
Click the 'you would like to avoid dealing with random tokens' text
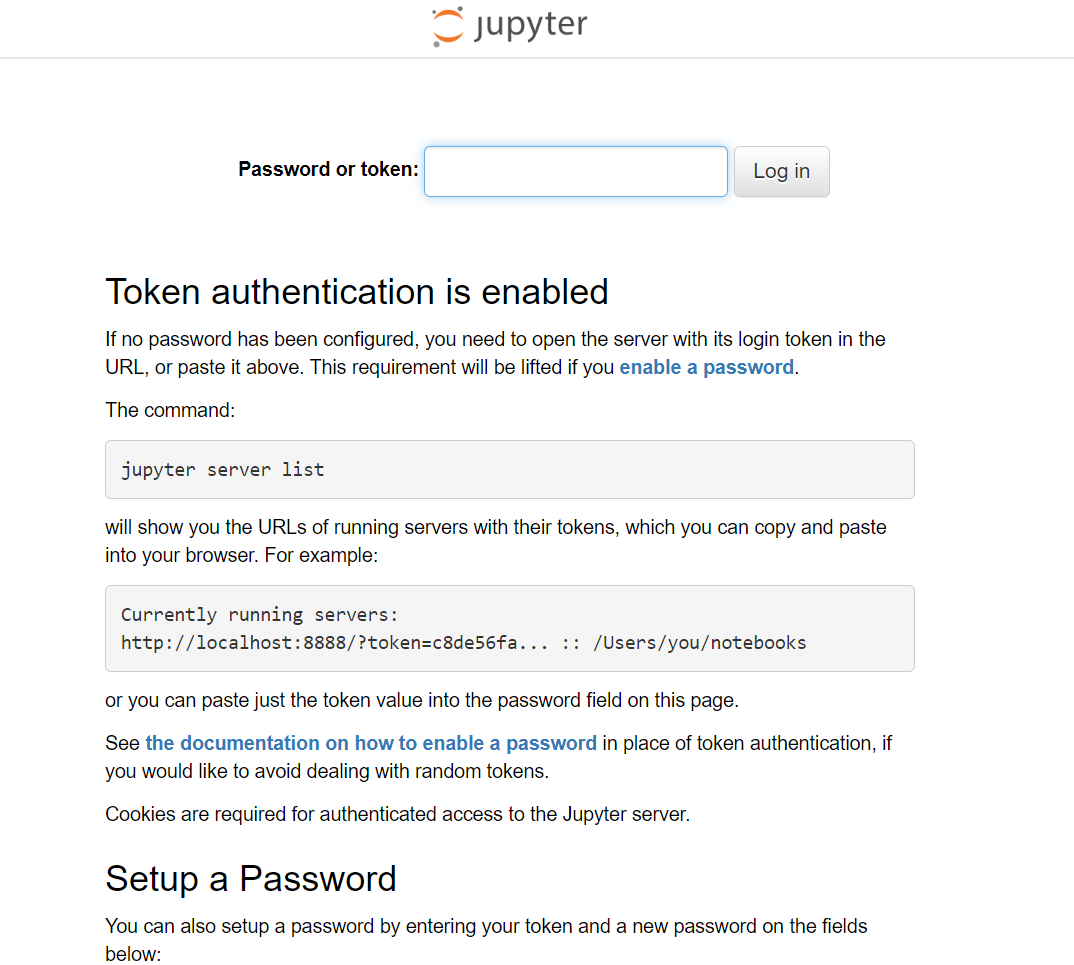pos(327,771)
